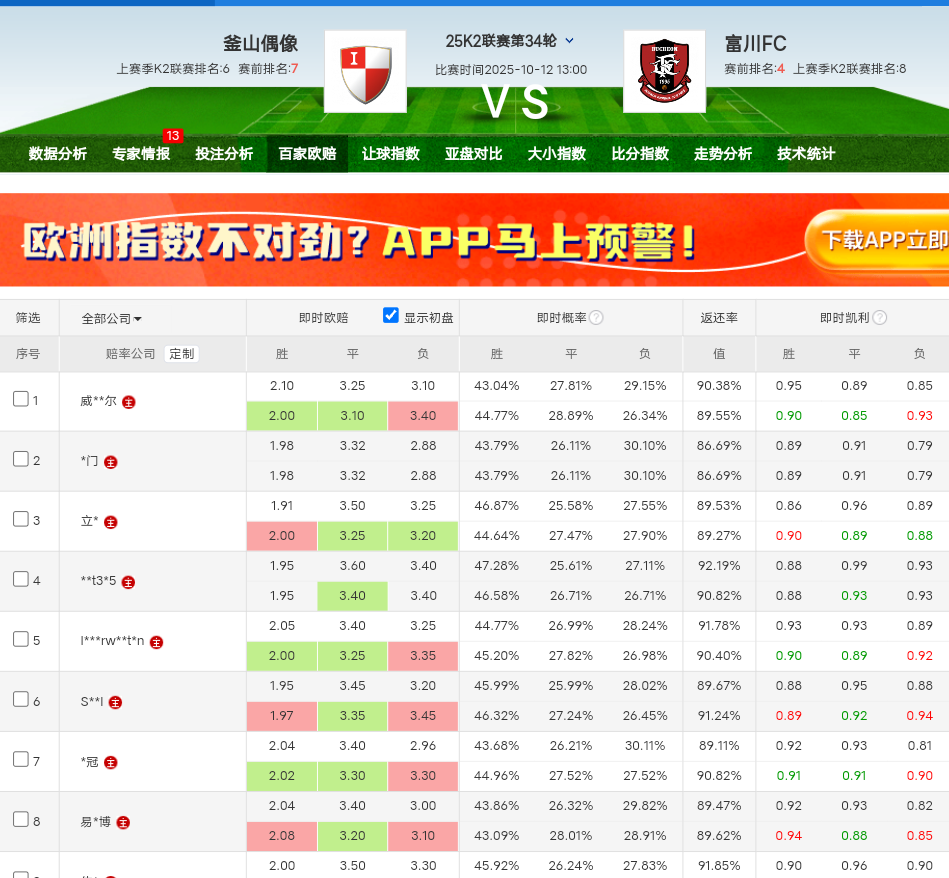Expand the 全部公司 company filter dropdown

[x=111, y=318]
